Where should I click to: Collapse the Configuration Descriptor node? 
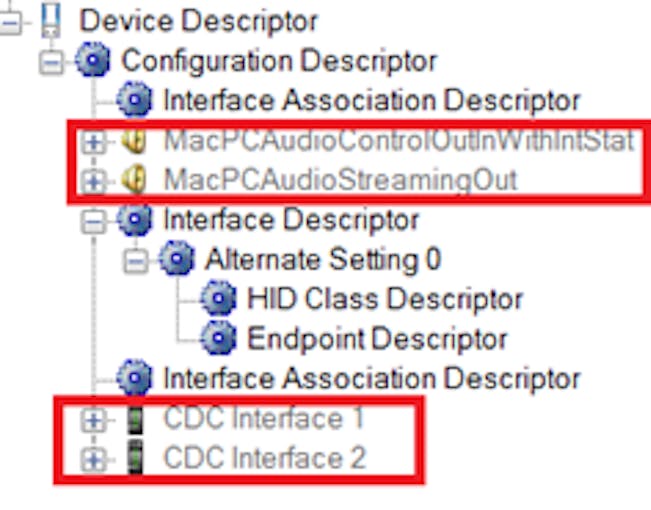click(x=52, y=62)
